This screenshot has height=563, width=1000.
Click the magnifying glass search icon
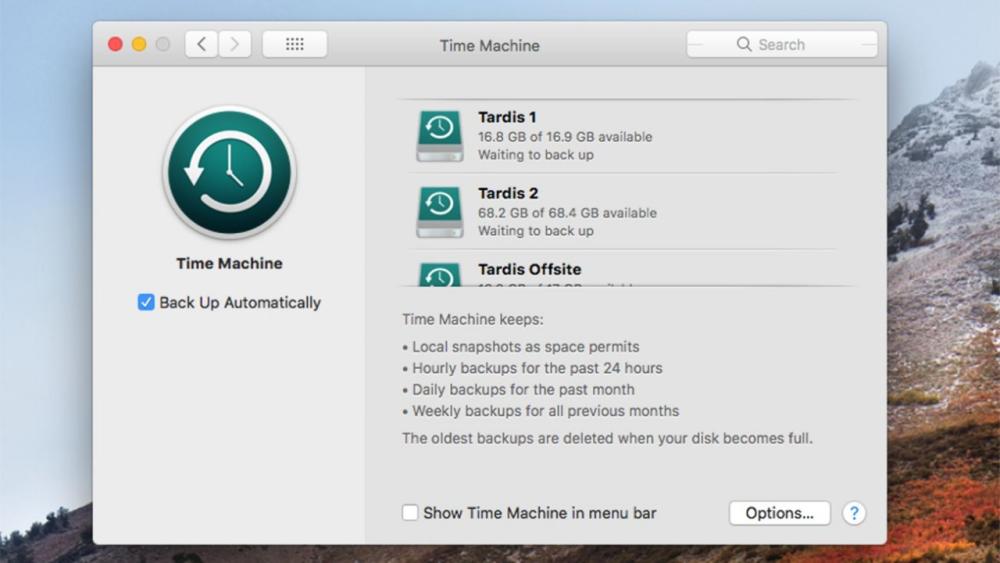pyautogui.click(x=744, y=44)
